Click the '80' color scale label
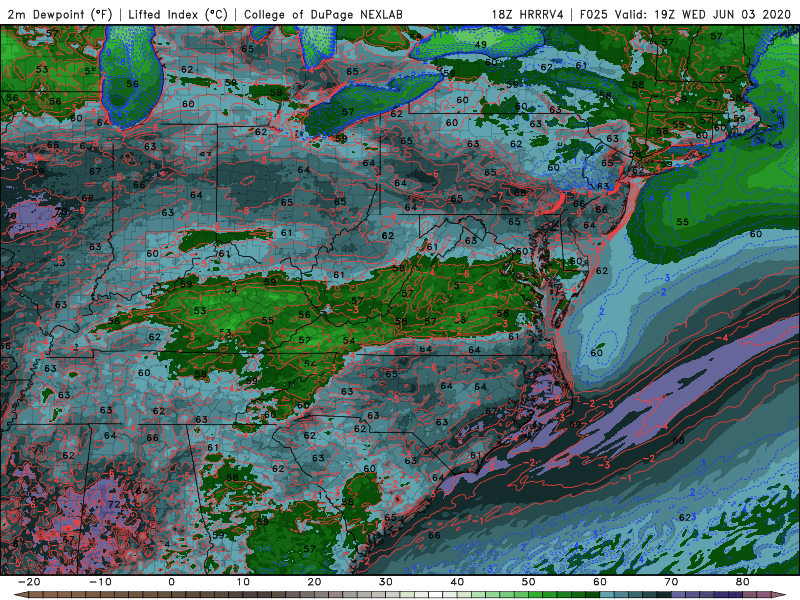This screenshot has height=600, width=800. click(743, 582)
